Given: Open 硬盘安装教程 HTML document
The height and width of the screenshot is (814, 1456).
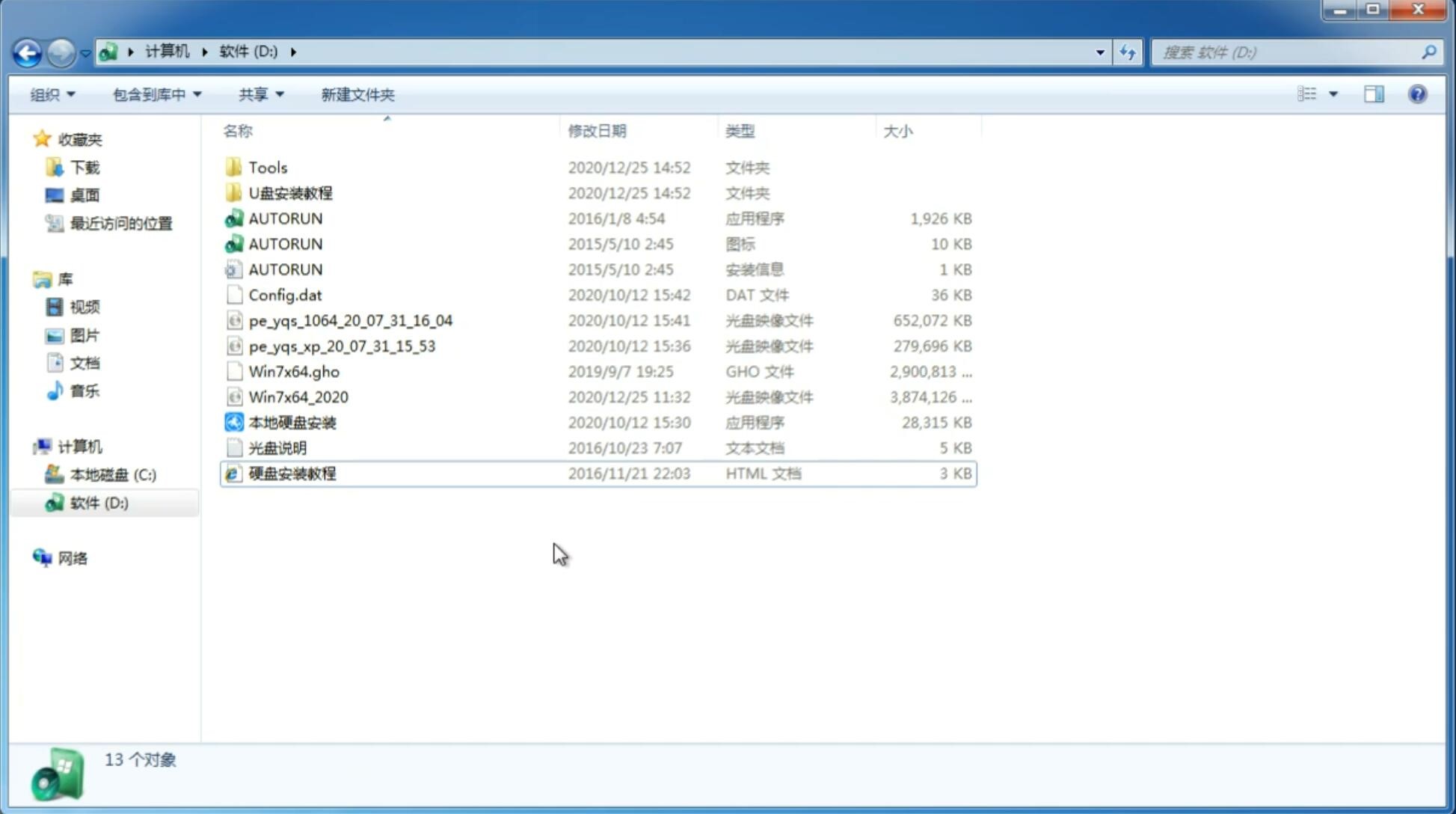Looking at the screenshot, I should pos(292,473).
